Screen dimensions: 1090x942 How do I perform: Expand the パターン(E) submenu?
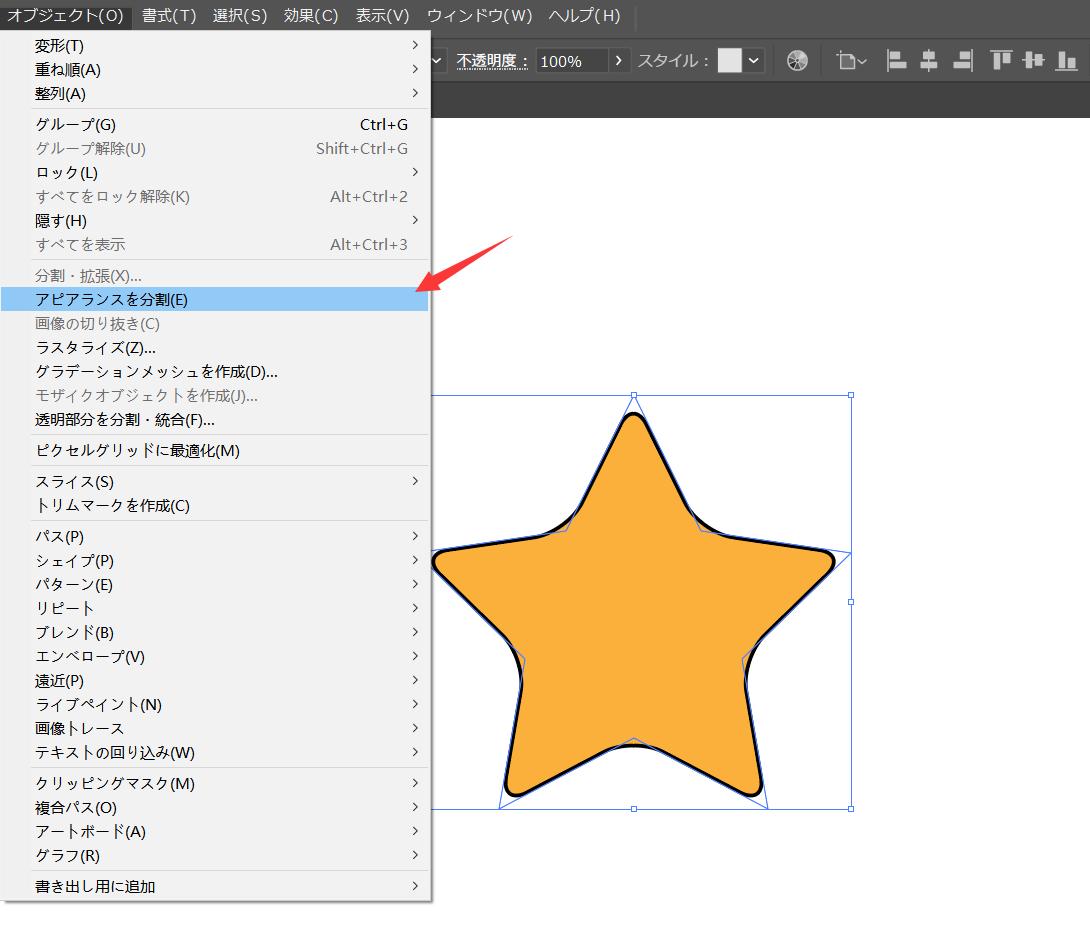pos(215,585)
